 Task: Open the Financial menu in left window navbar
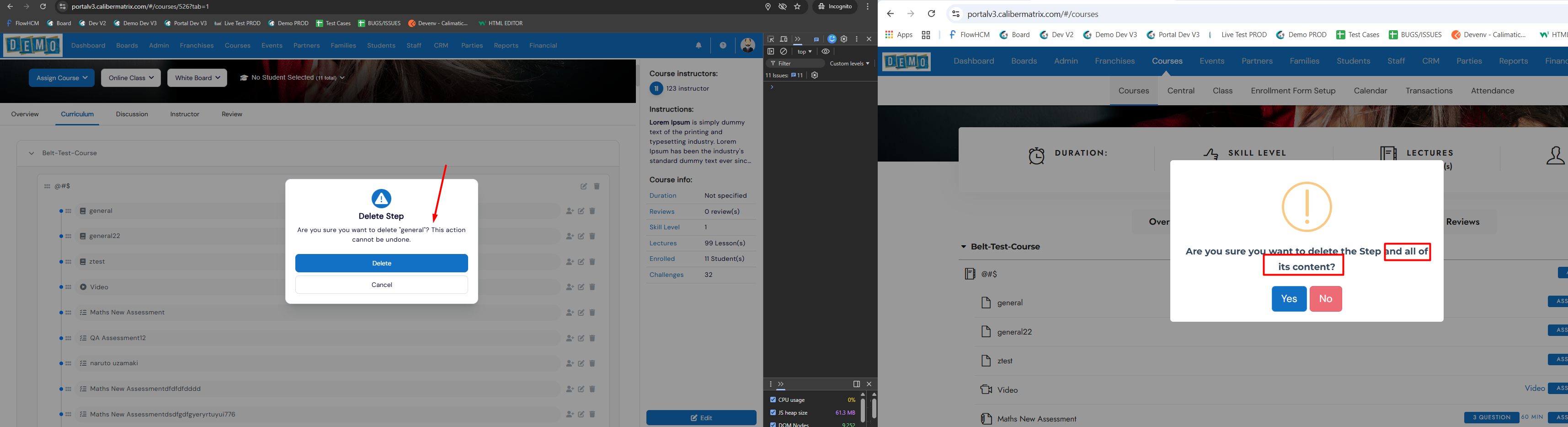pyautogui.click(x=543, y=46)
